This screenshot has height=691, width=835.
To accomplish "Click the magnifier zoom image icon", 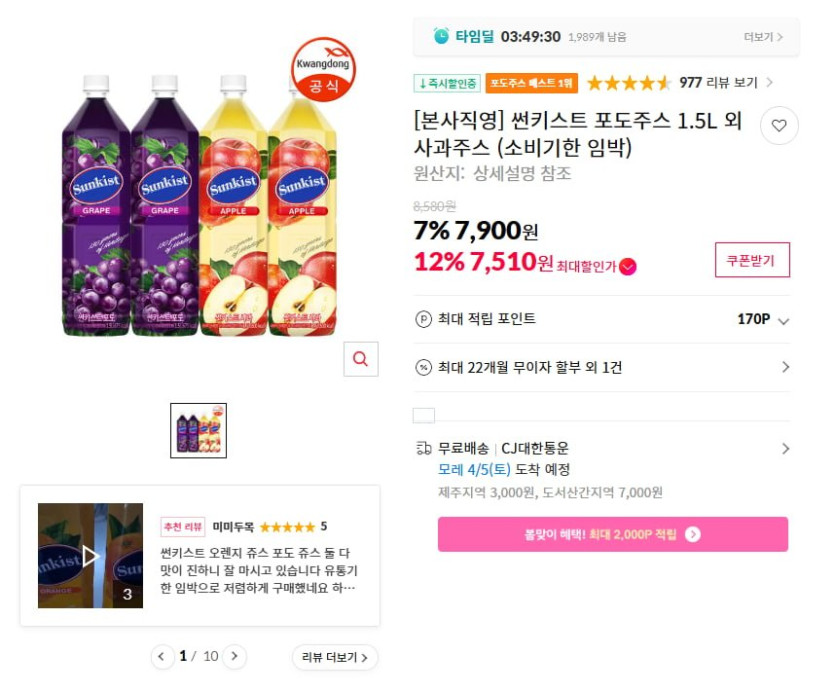I will pyautogui.click(x=361, y=358).
